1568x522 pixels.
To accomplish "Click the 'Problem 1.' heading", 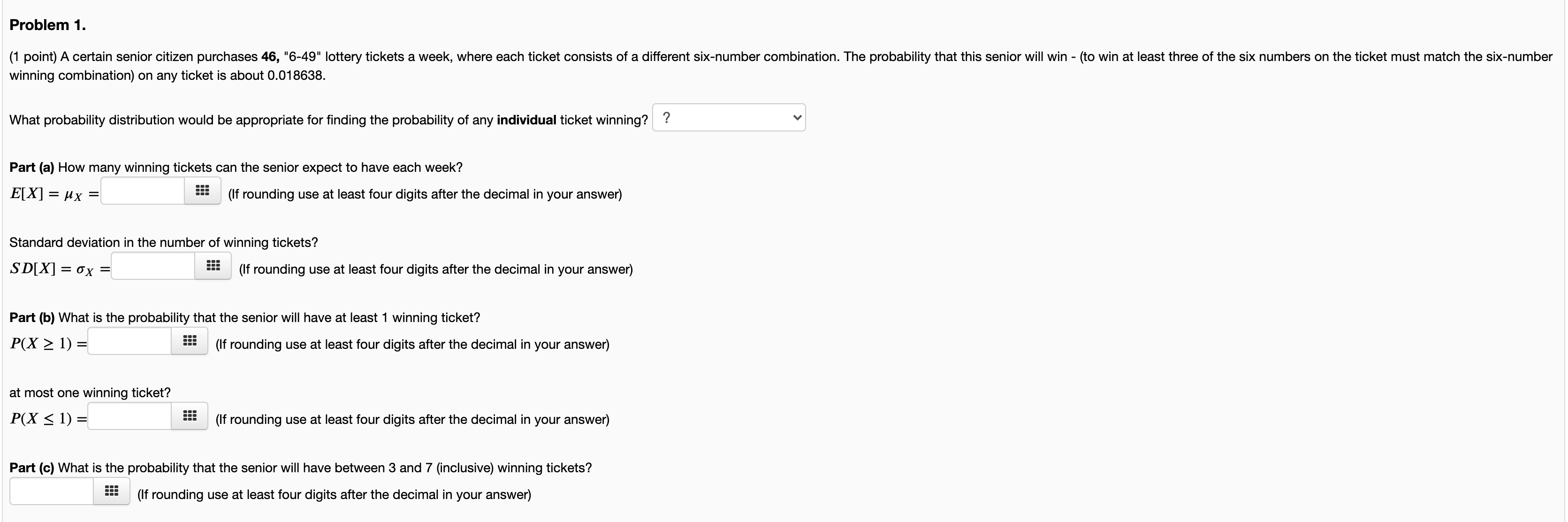I will [x=47, y=25].
